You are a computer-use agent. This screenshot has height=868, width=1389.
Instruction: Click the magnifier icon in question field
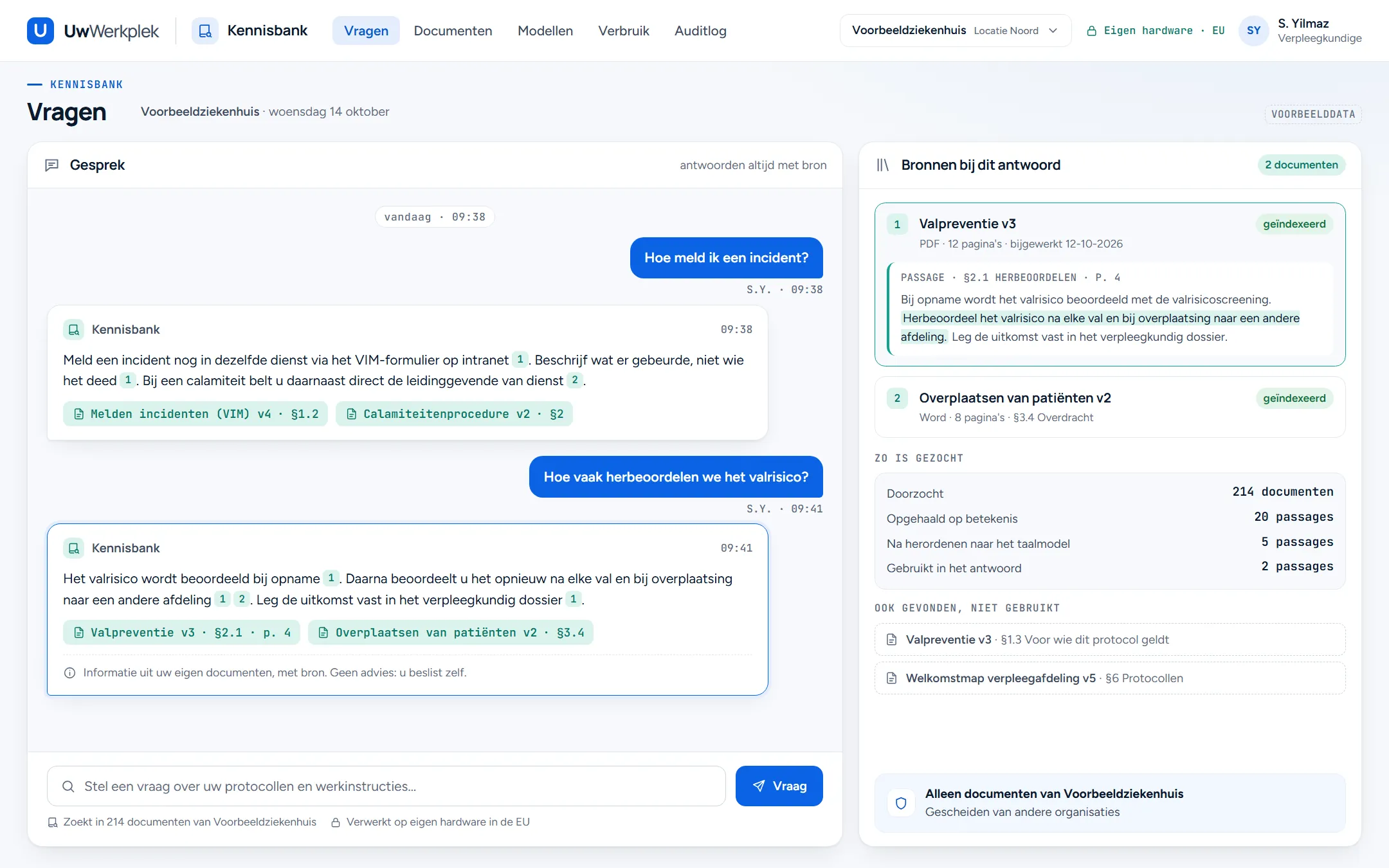[x=68, y=786]
